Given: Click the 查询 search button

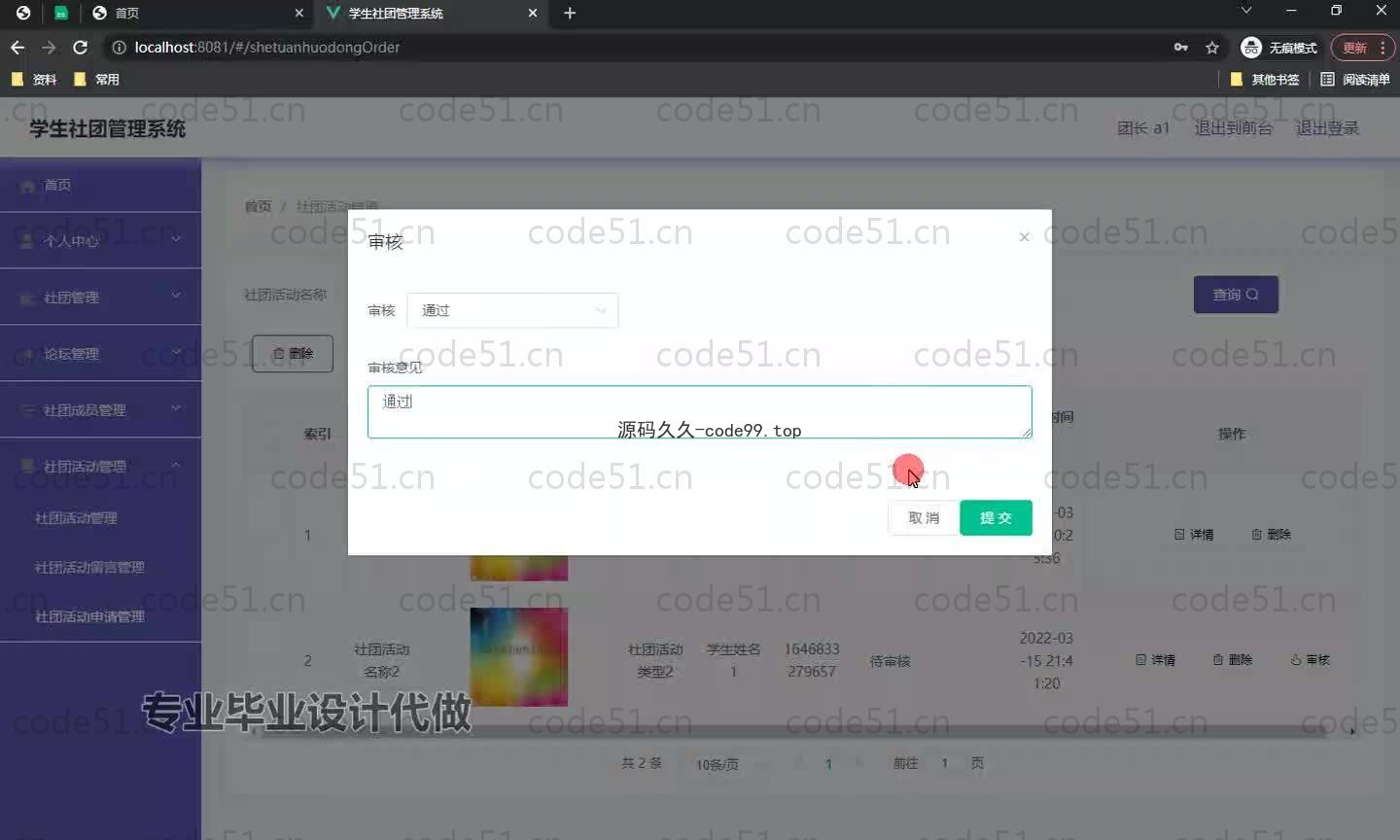Looking at the screenshot, I should [1236, 295].
